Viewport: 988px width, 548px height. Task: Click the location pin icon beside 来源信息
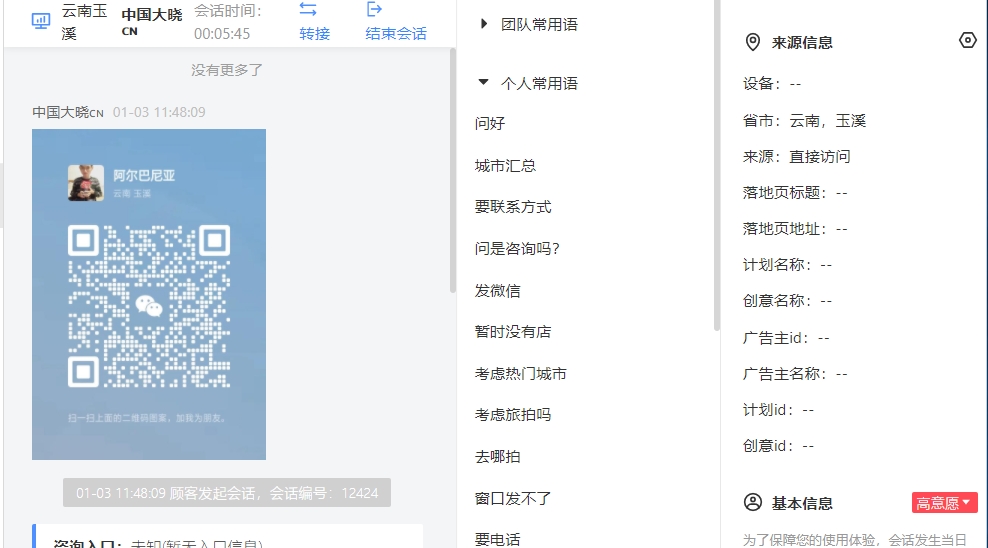point(752,42)
